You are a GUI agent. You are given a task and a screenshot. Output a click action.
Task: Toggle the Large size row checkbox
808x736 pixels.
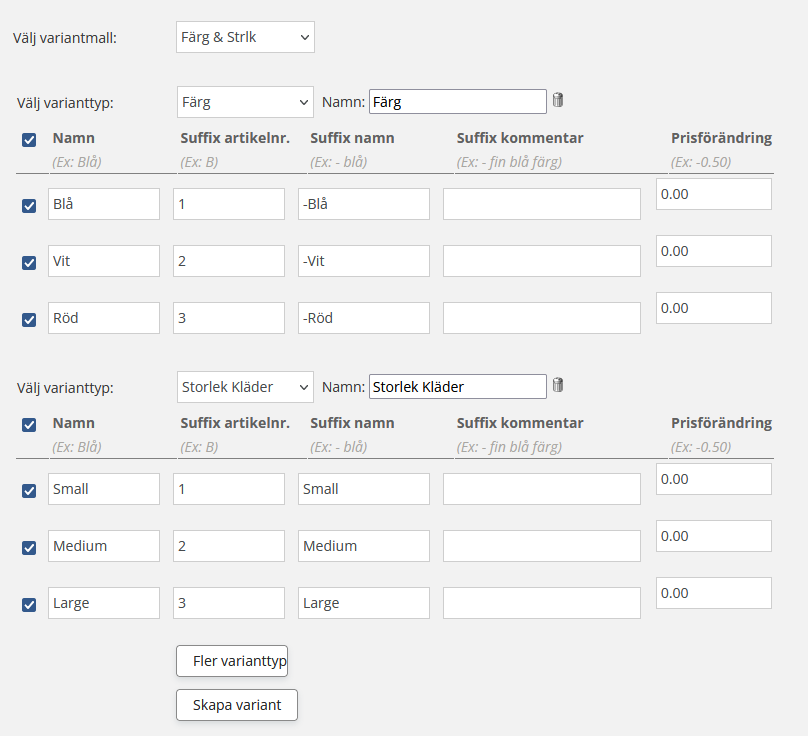(x=29, y=604)
